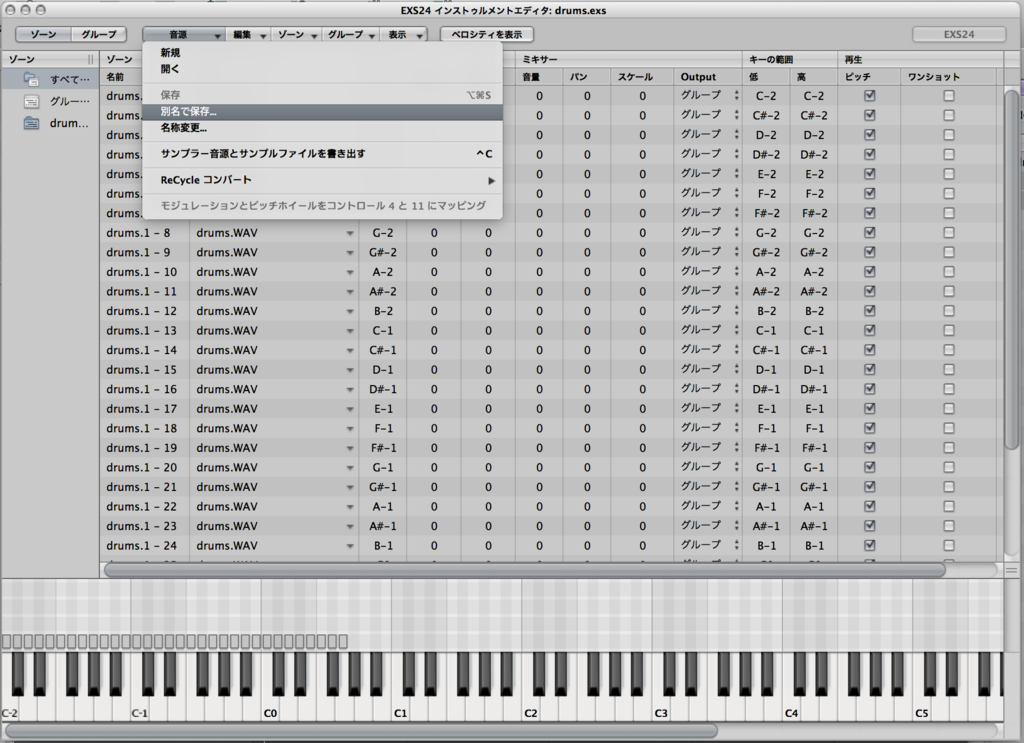This screenshot has height=743, width=1024.
Task: Click the スケール column header
Action: coord(643,77)
